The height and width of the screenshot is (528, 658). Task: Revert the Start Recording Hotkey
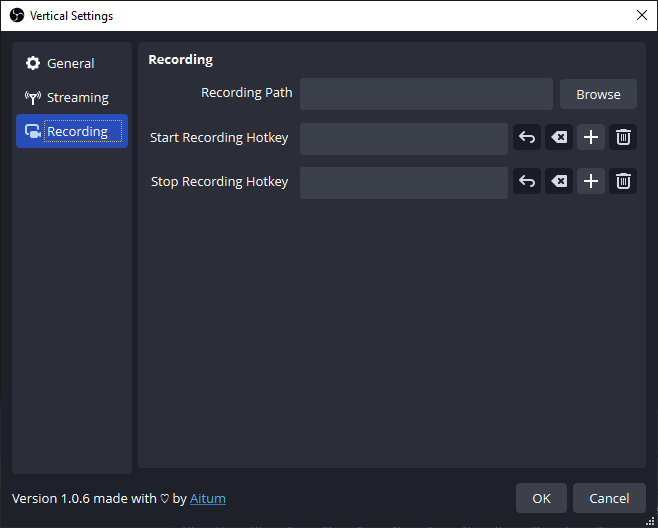527,138
